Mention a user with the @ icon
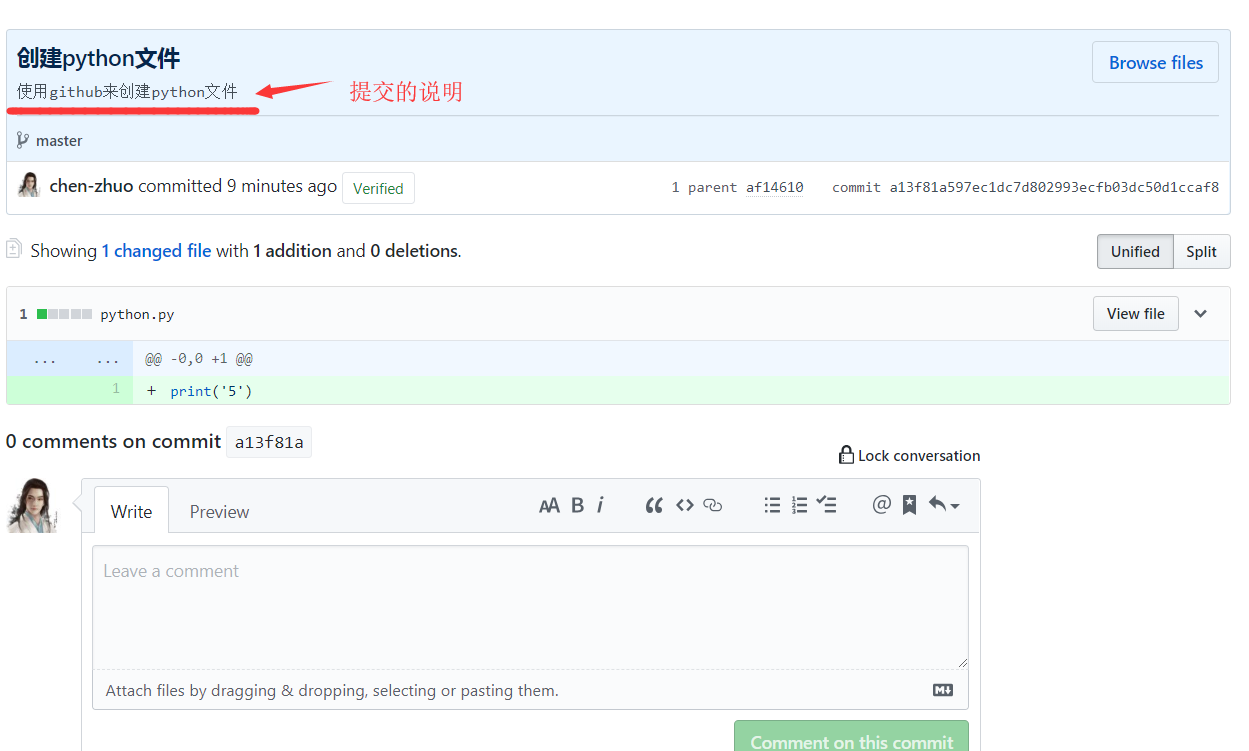The height and width of the screenshot is (751, 1249). pos(881,505)
